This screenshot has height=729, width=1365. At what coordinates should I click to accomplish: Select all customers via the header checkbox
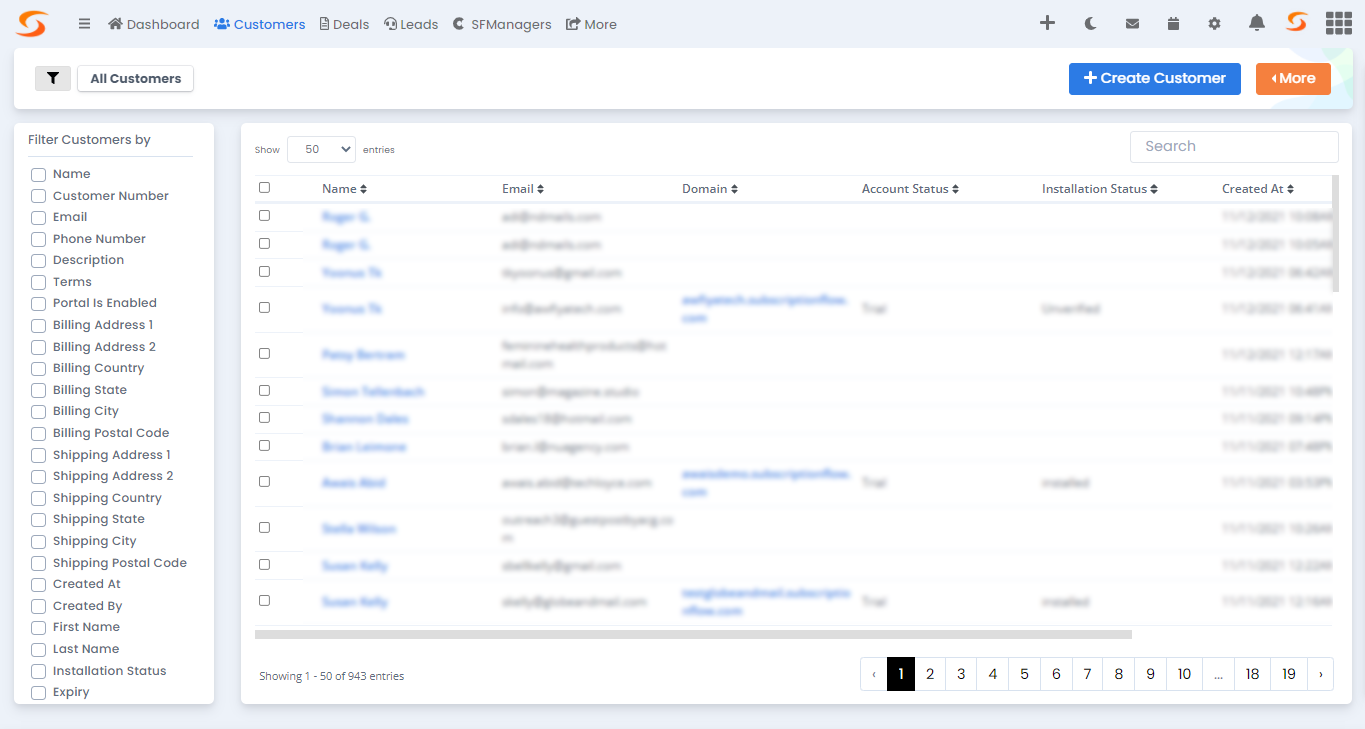(x=264, y=187)
